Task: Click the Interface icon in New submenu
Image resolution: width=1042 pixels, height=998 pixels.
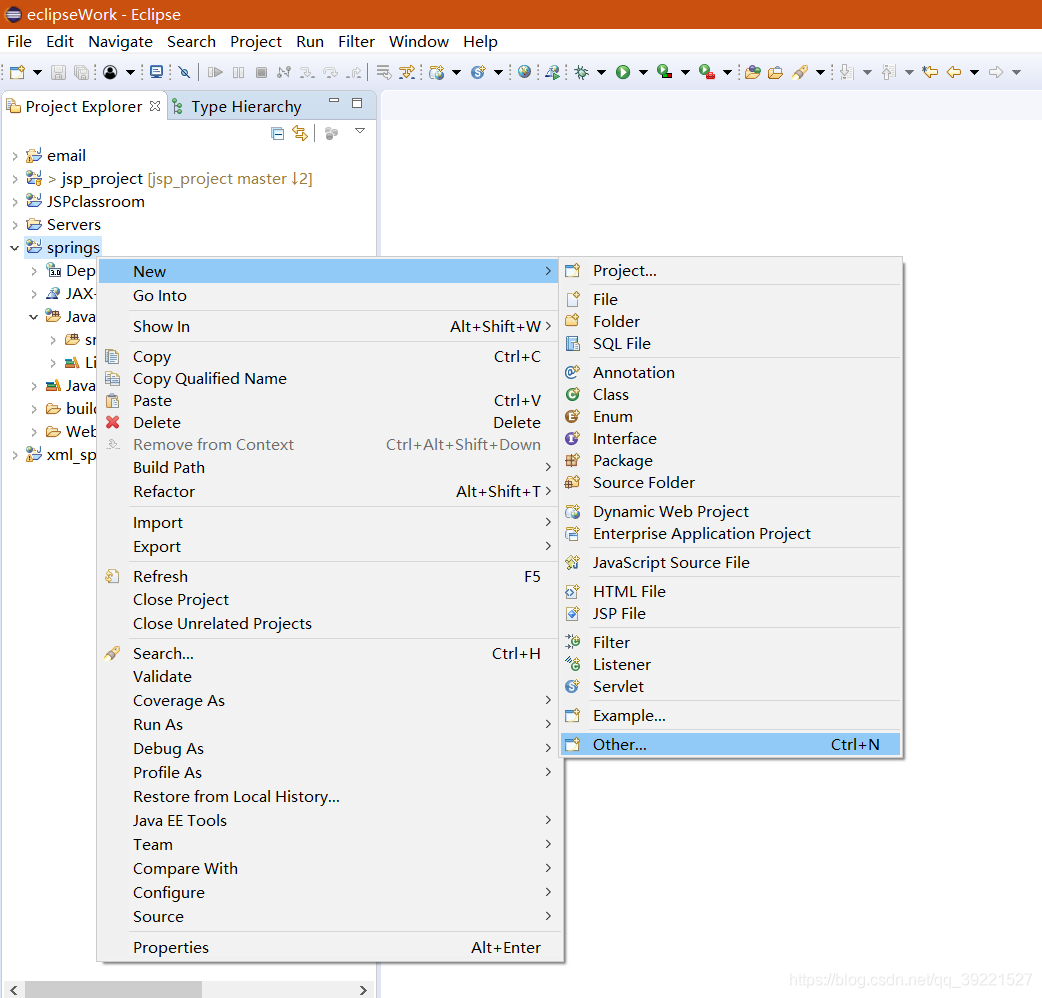Action: pos(572,438)
